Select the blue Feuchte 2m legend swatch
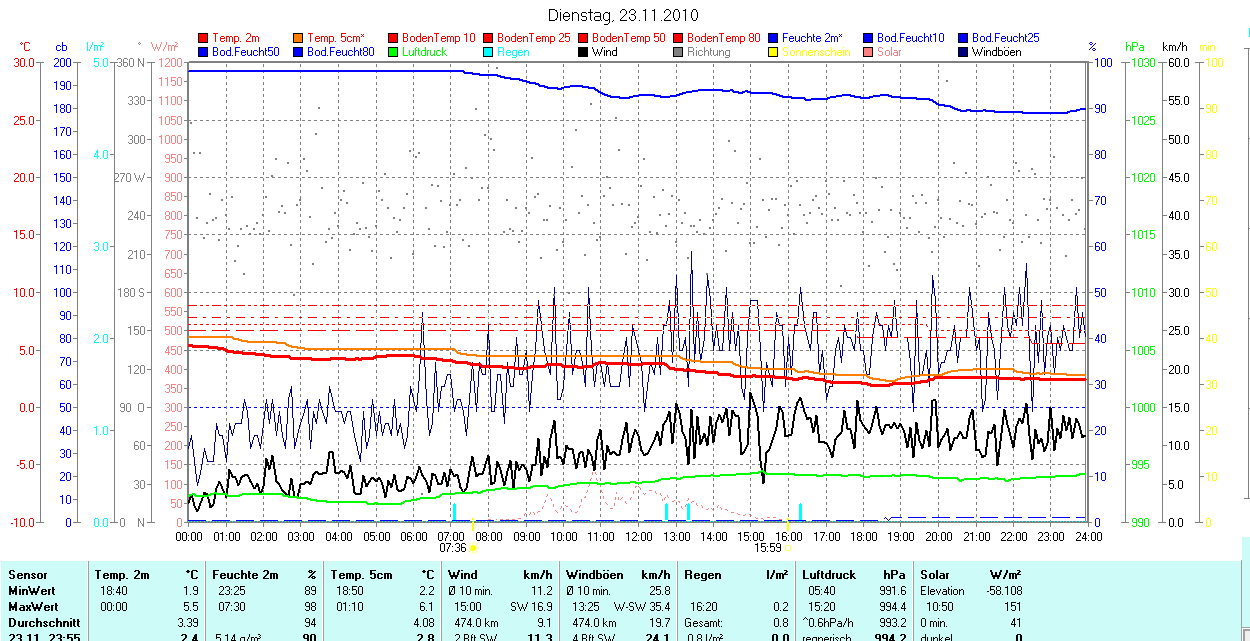The image size is (1250, 641). click(774, 38)
